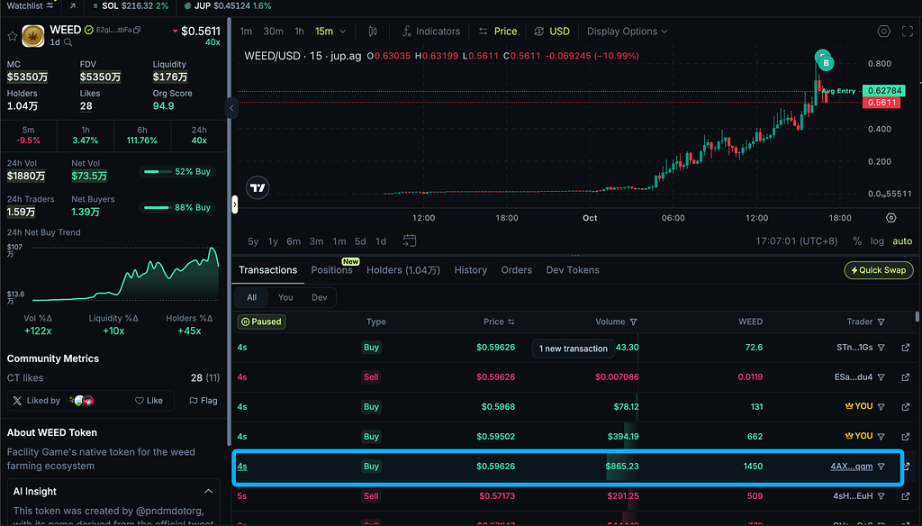
Task: Collapse the AI Insight section
Action: click(x=208, y=491)
